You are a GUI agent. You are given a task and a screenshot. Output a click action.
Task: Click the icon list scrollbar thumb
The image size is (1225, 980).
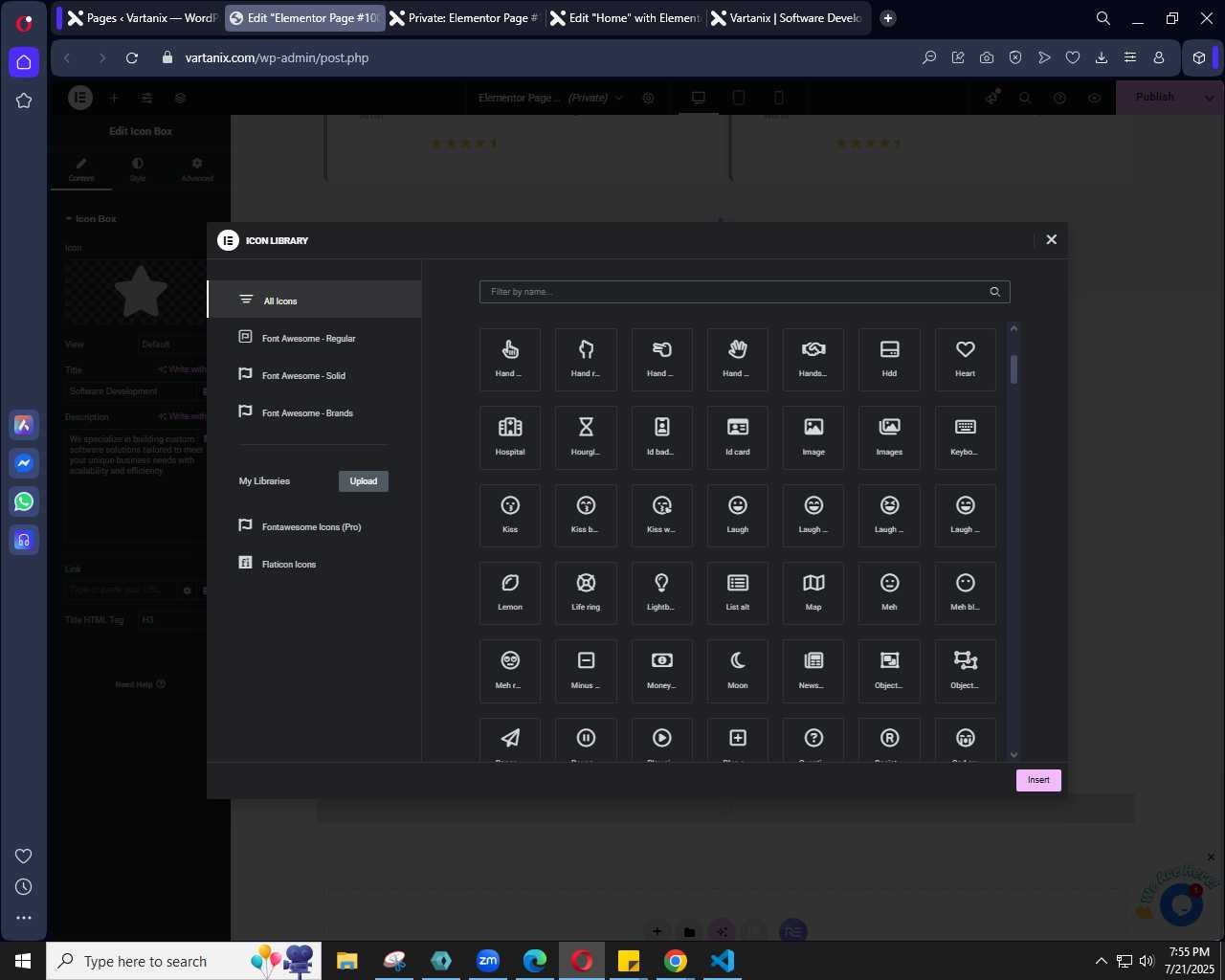coord(1013,369)
